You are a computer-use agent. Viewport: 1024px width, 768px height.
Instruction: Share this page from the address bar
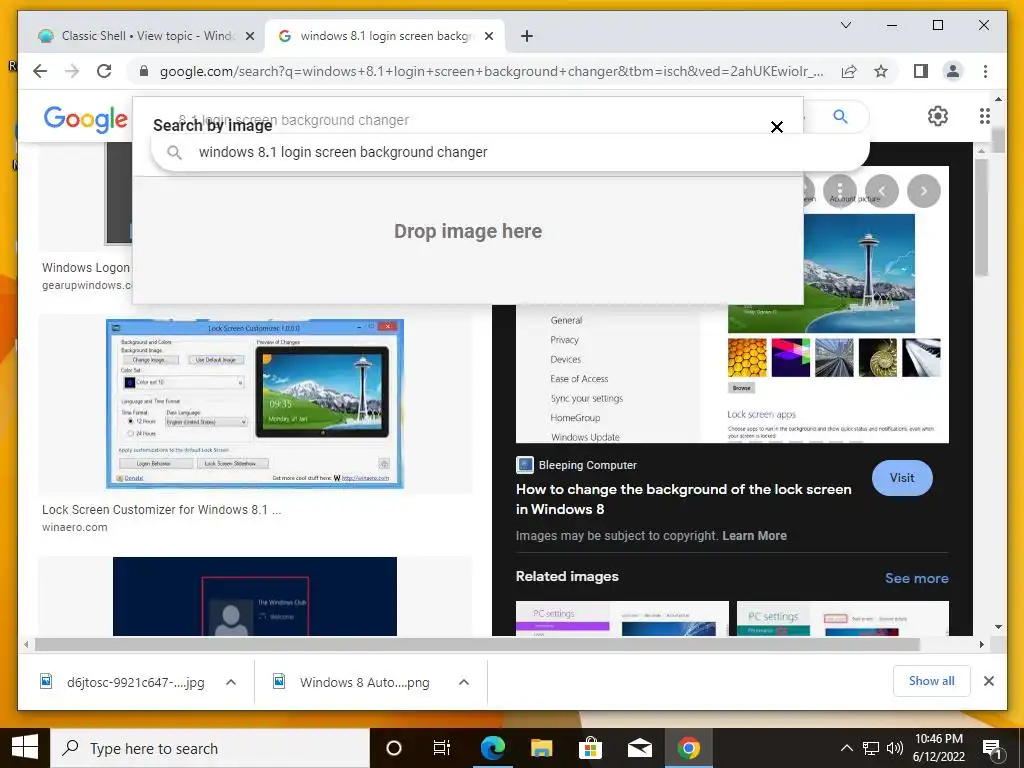pos(849,71)
